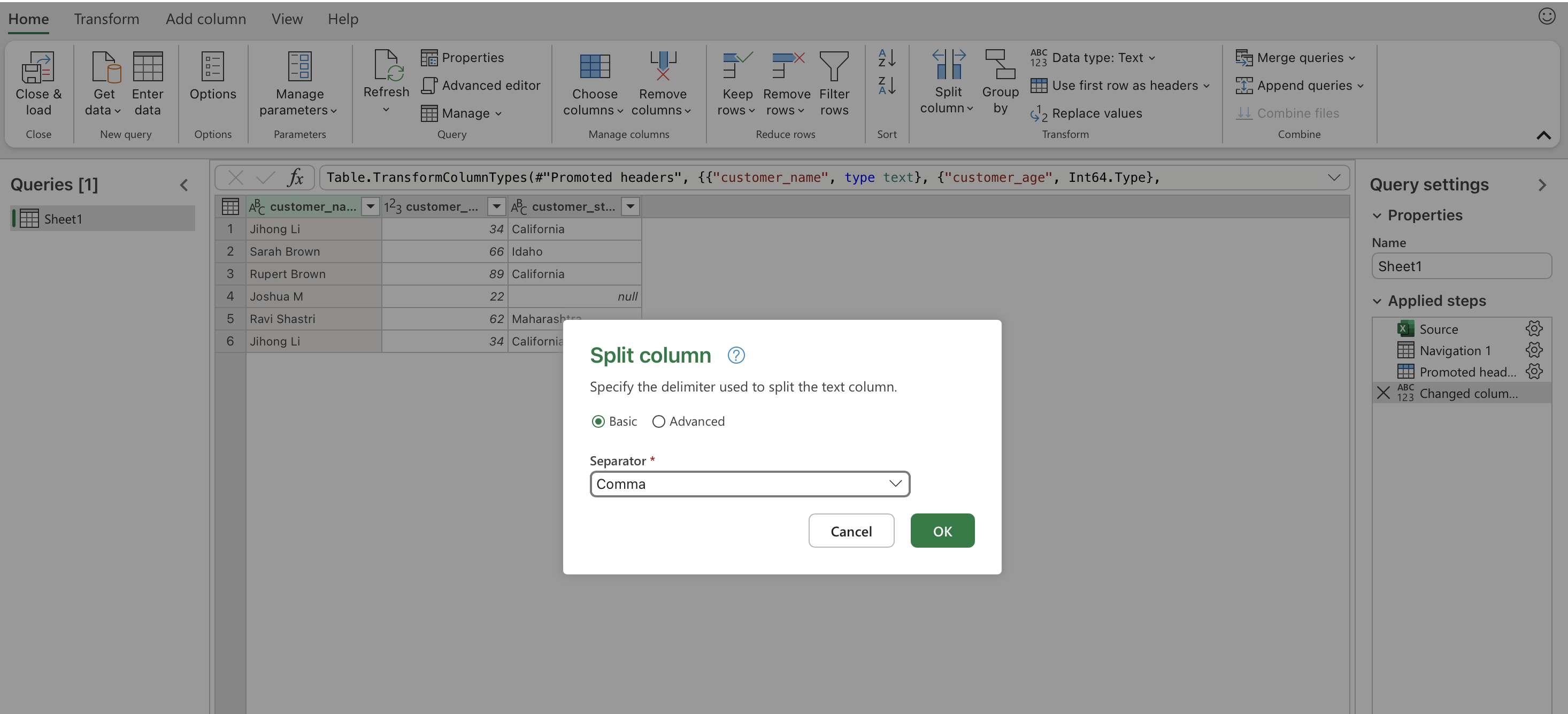Open settings gear for Source step
Screen dimensions: 1568x714
click(x=1533, y=329)
